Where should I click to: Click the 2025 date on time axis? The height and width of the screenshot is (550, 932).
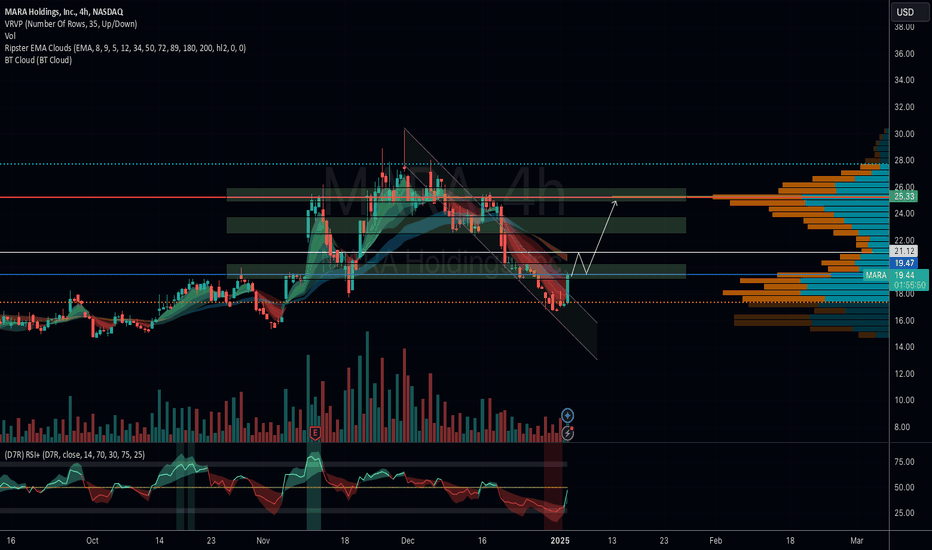(560, 540)
